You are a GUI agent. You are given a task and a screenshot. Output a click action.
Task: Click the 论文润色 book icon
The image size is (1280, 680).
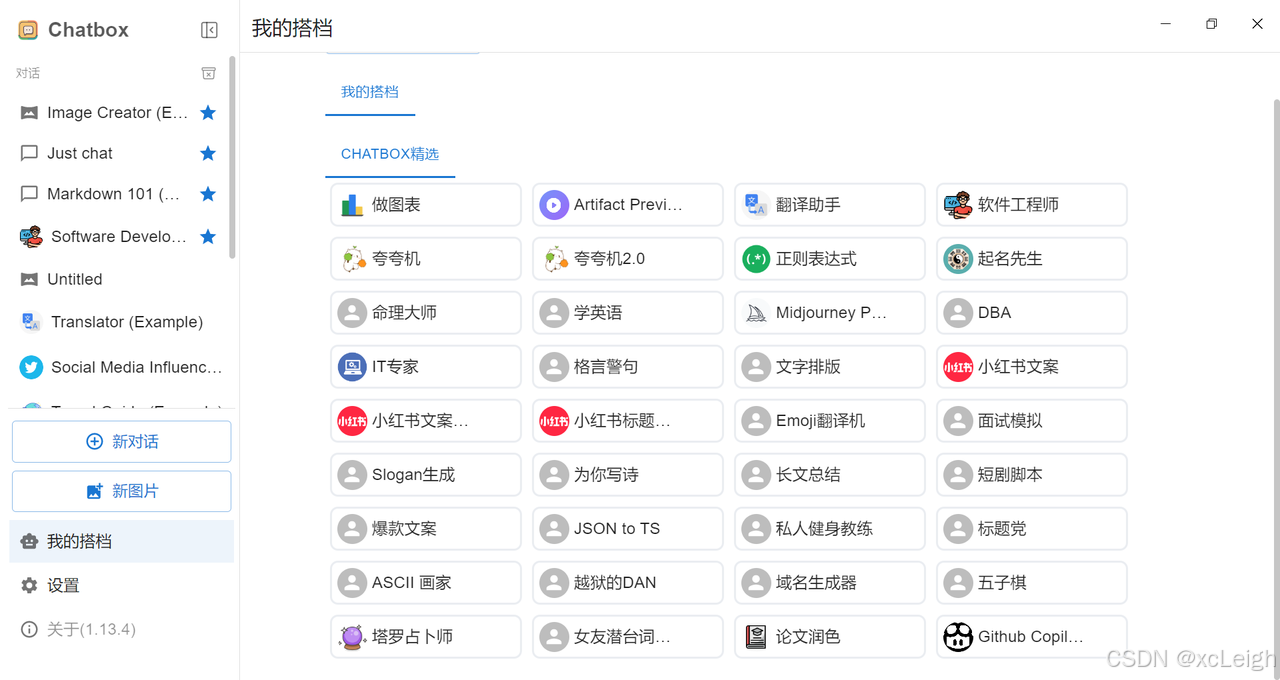(756, 637)
